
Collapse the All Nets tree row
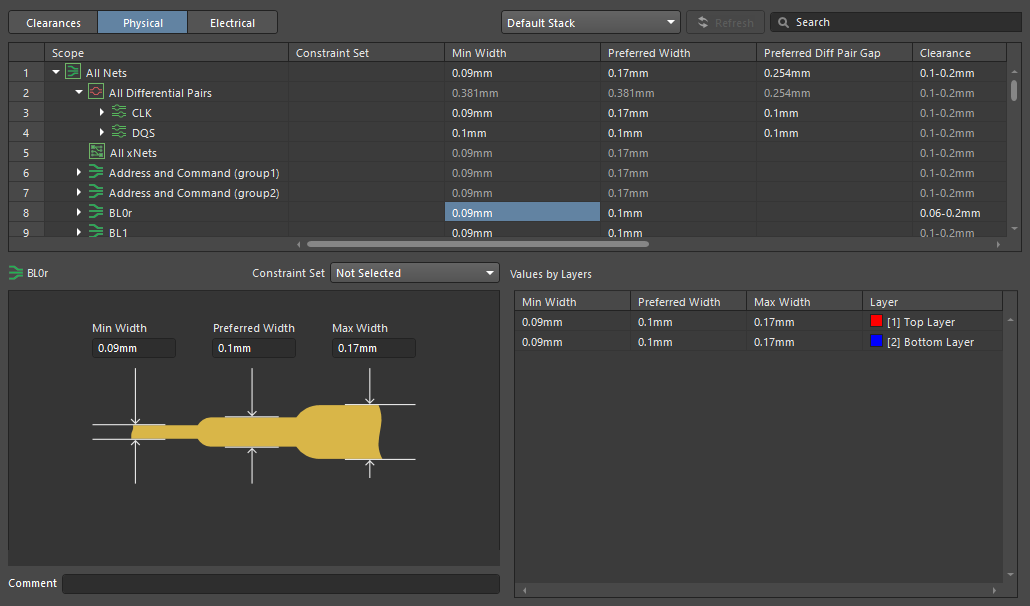click(x=56, y=73)
